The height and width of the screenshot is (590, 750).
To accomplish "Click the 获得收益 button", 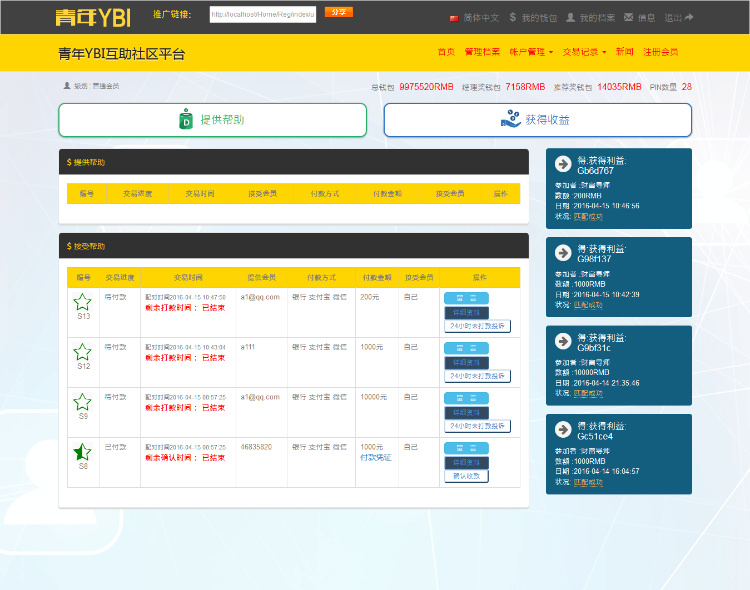I will coord(537,120).
